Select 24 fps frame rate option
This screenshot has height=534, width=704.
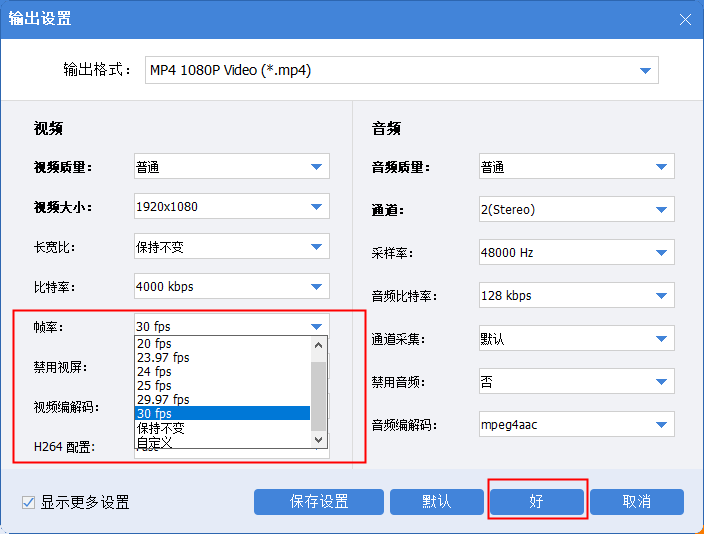coord(222,372)
